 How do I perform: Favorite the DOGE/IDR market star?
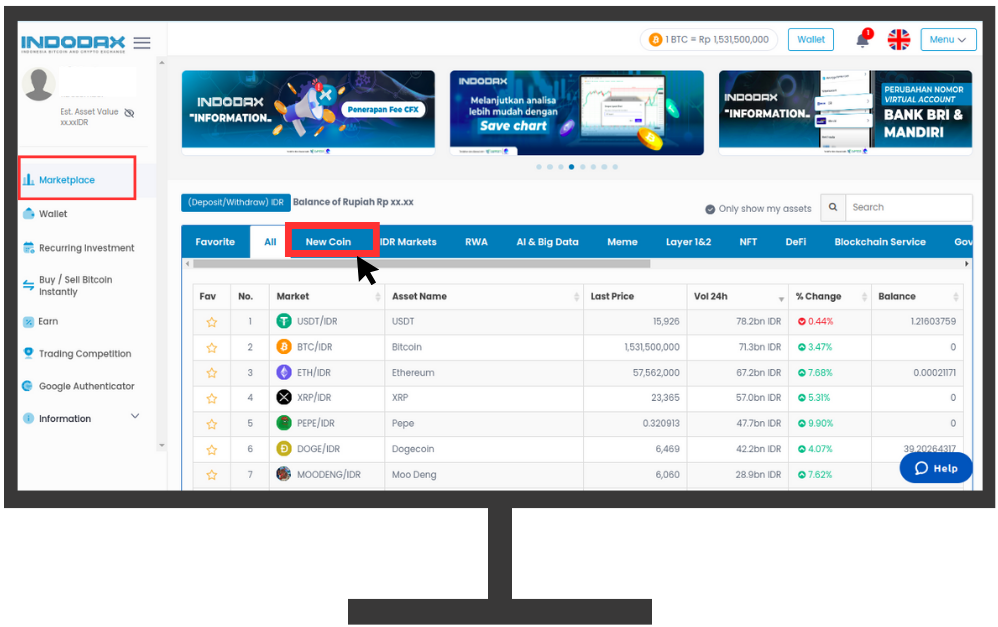pyautogui.click(x=212, y=449)
